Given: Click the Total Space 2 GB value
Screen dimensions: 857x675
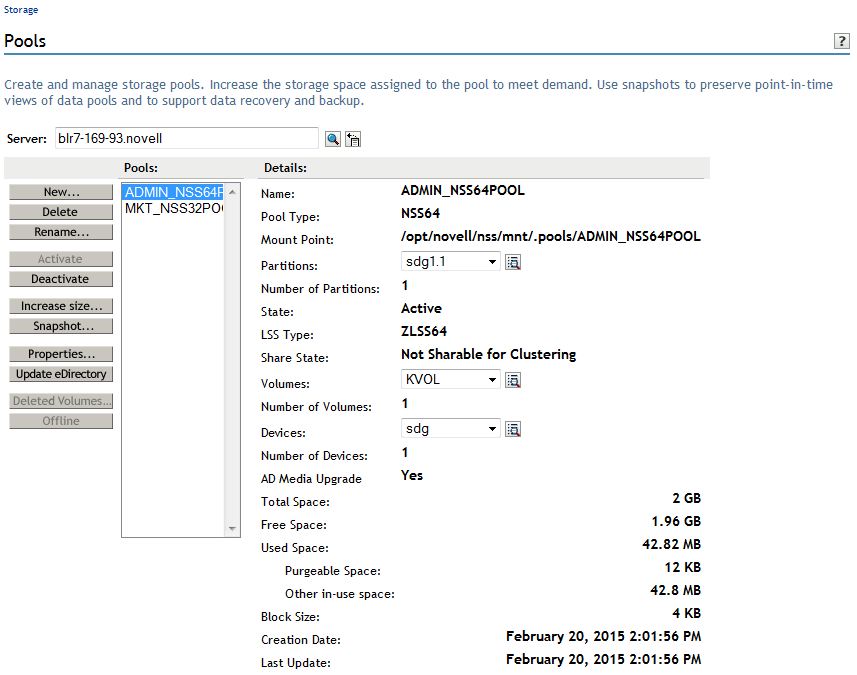Looking at the screenshot, I should [686, 498].
